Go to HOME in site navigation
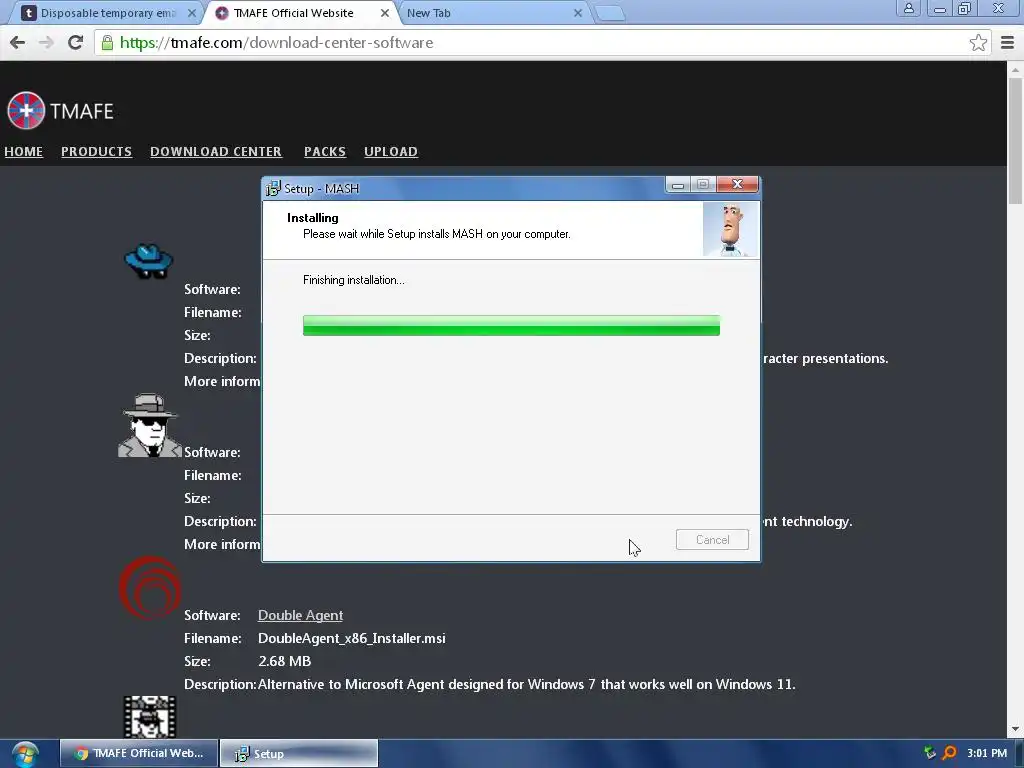1024x768 pixels. 24,152
